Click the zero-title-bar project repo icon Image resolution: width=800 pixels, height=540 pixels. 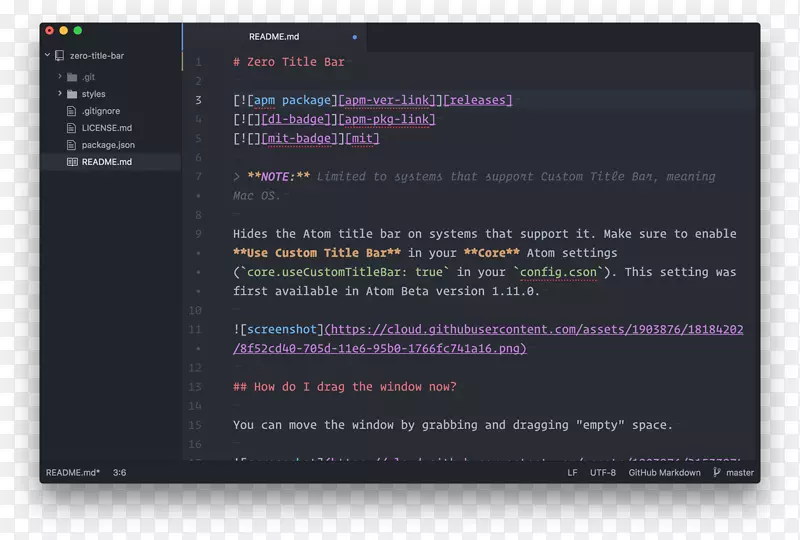tap(60, 56)
